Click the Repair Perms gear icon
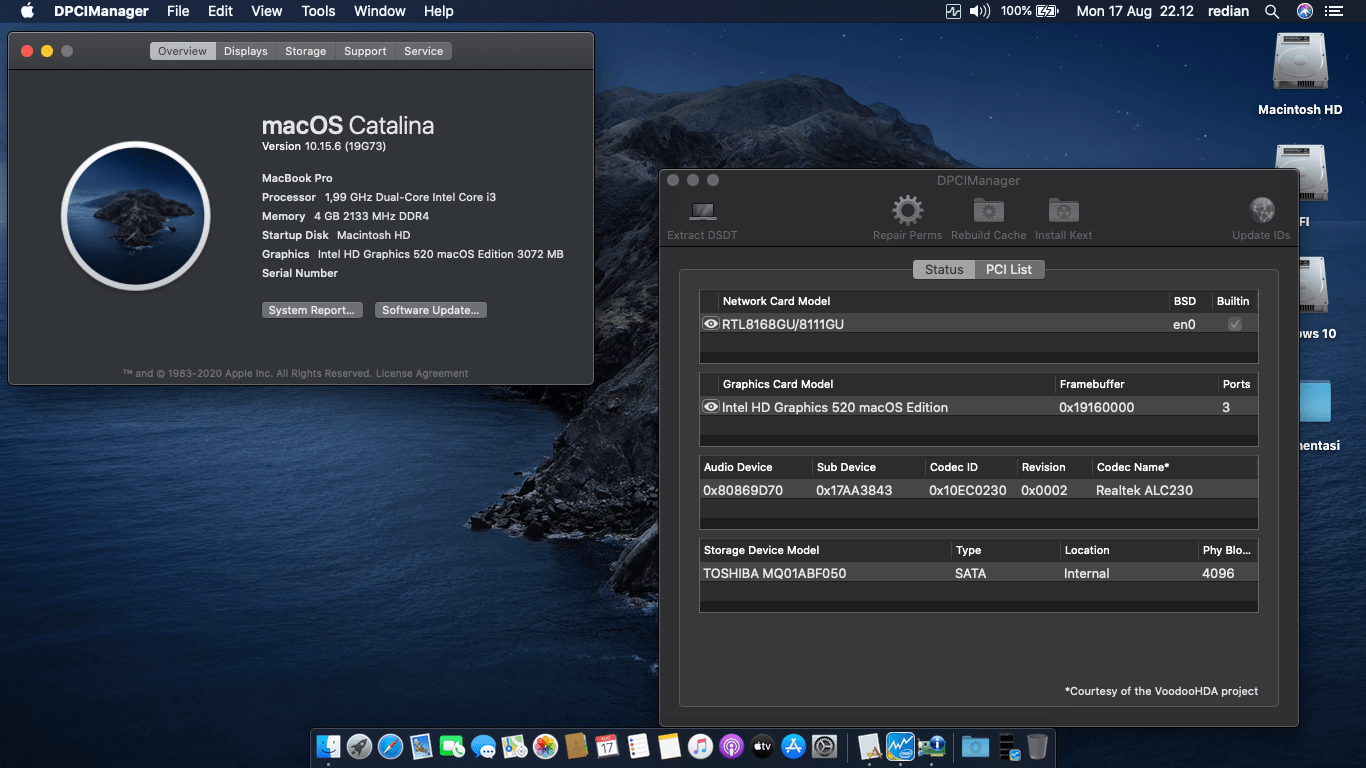This screenshot has height=768, width=1366. coord(907,211)
